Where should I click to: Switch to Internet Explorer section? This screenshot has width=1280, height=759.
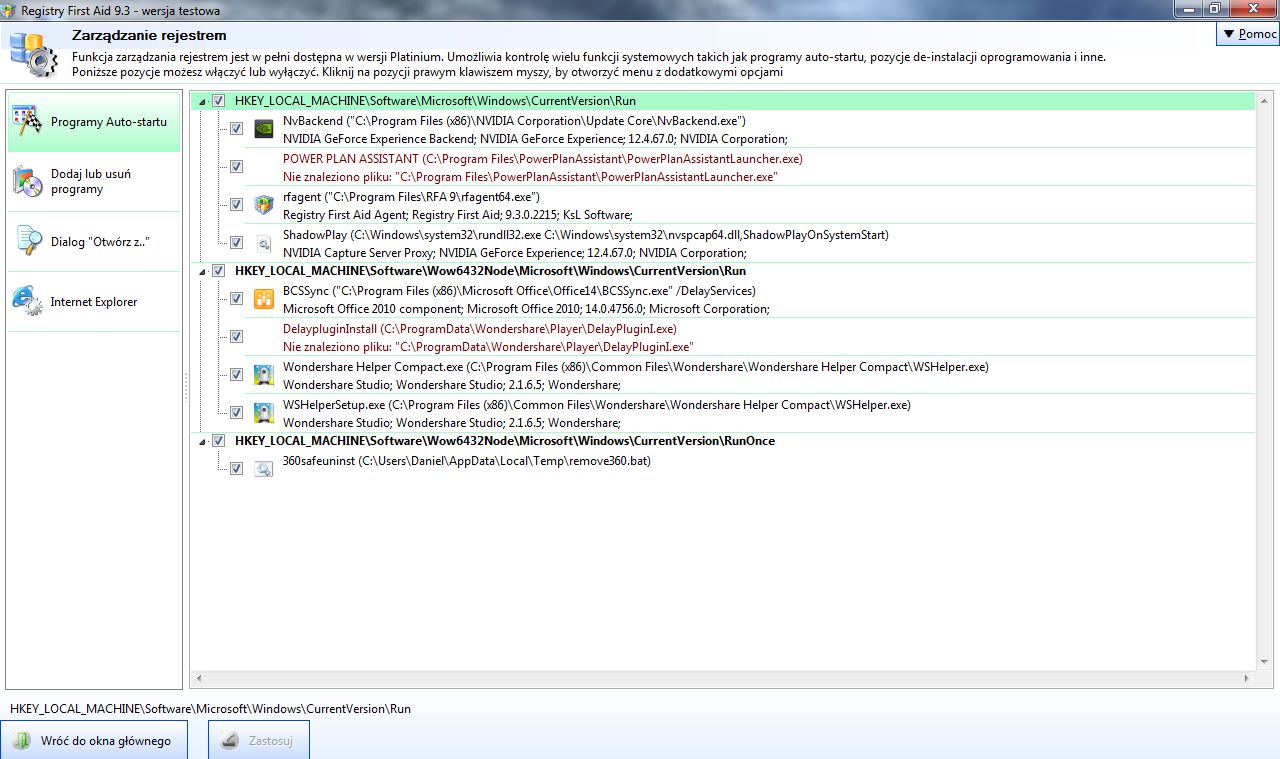click(94, 302)
